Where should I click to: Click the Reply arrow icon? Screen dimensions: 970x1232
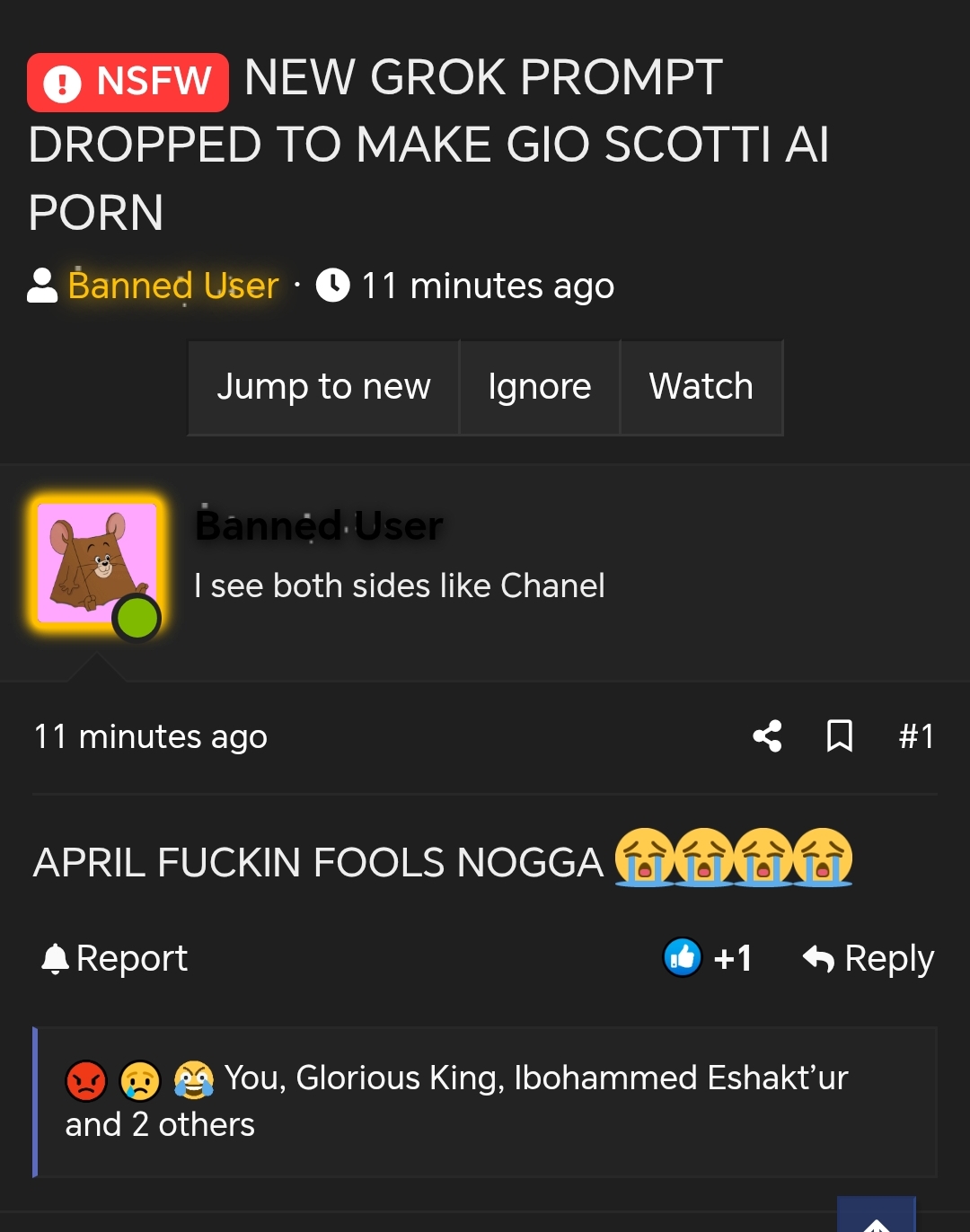818,957
